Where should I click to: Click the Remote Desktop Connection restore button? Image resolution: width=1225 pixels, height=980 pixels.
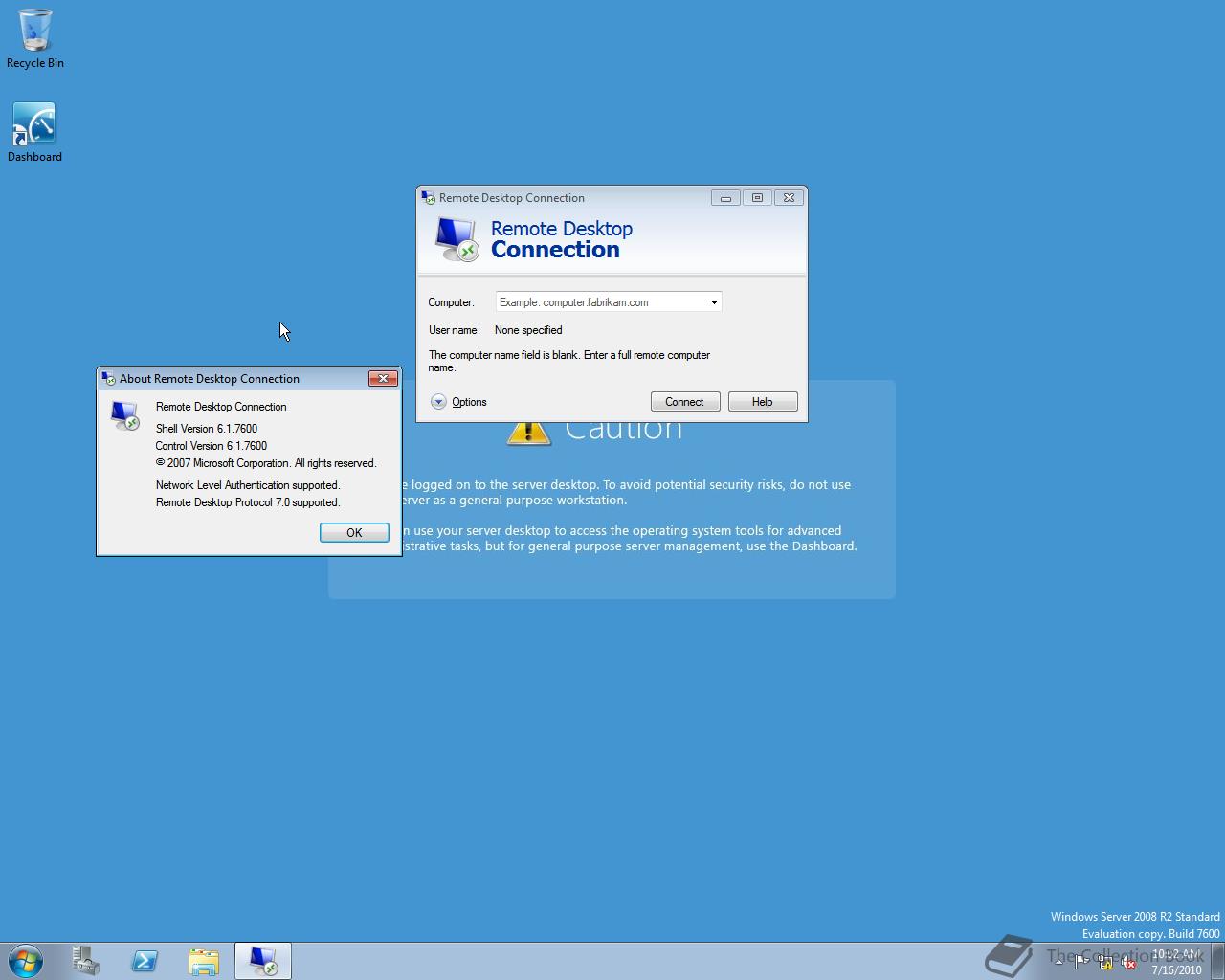click(x=757, y=198)
